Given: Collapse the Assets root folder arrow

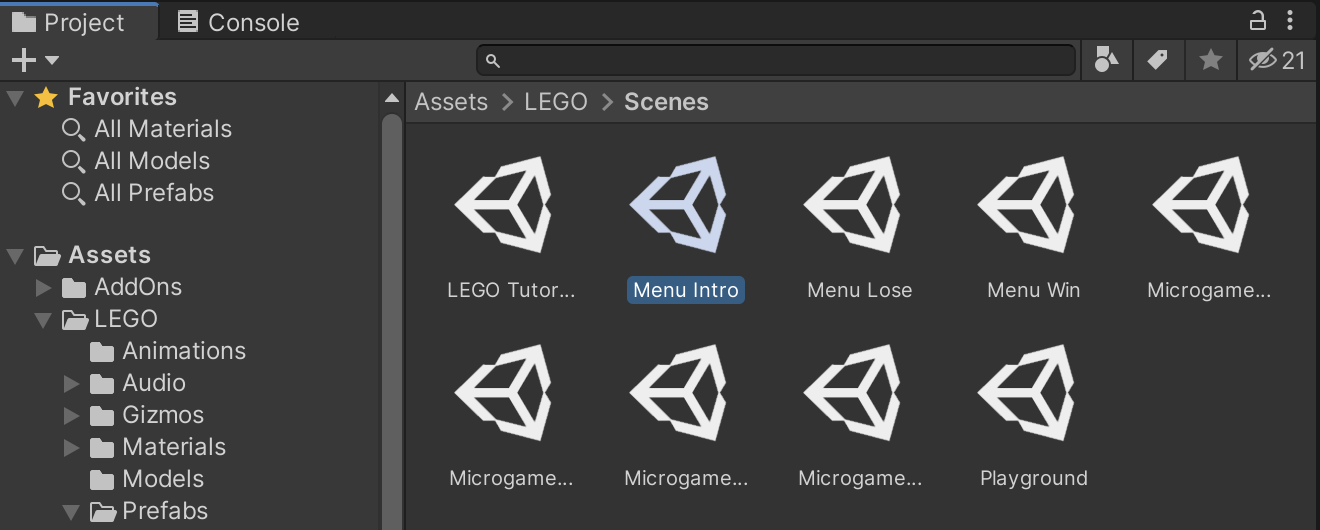Looking at the screenshot, I should click(15, 256).
